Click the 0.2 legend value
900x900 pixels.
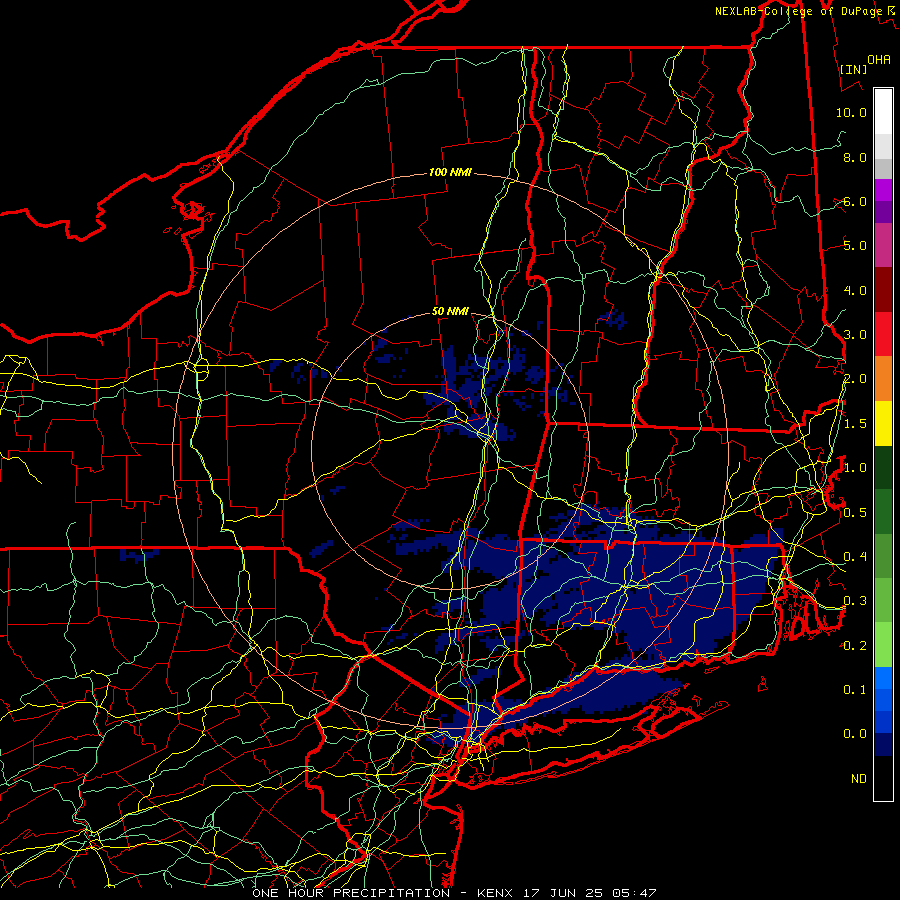click(x=855, y=646)
